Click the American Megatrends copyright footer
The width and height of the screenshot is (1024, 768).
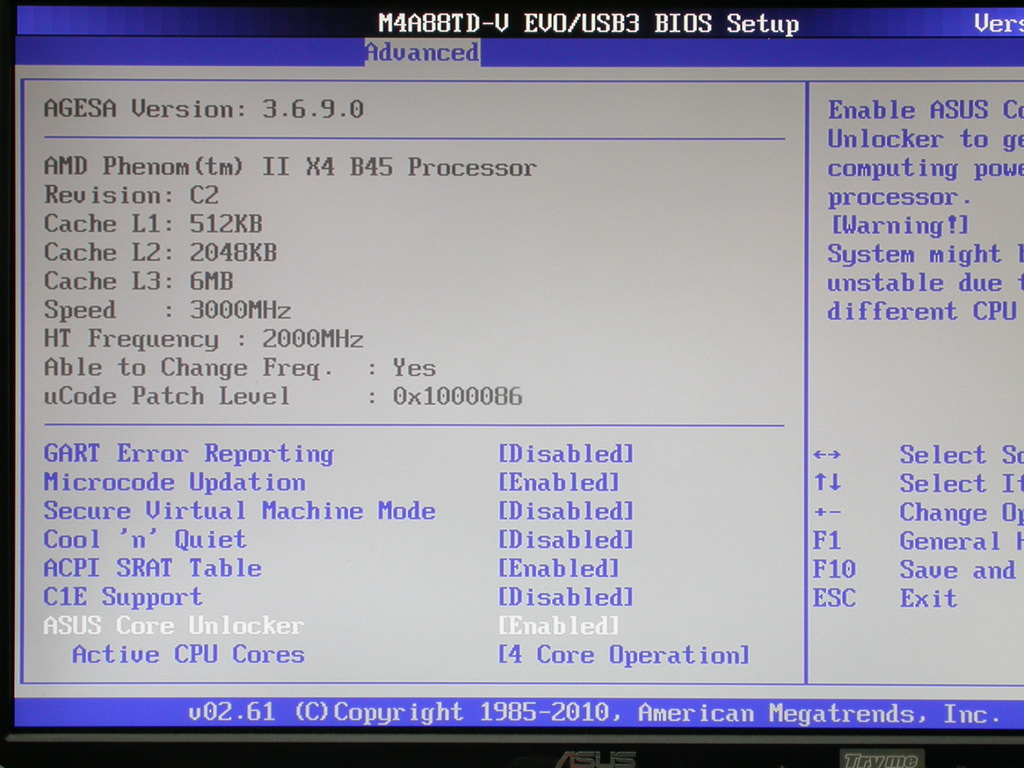[x=594, y=712]
